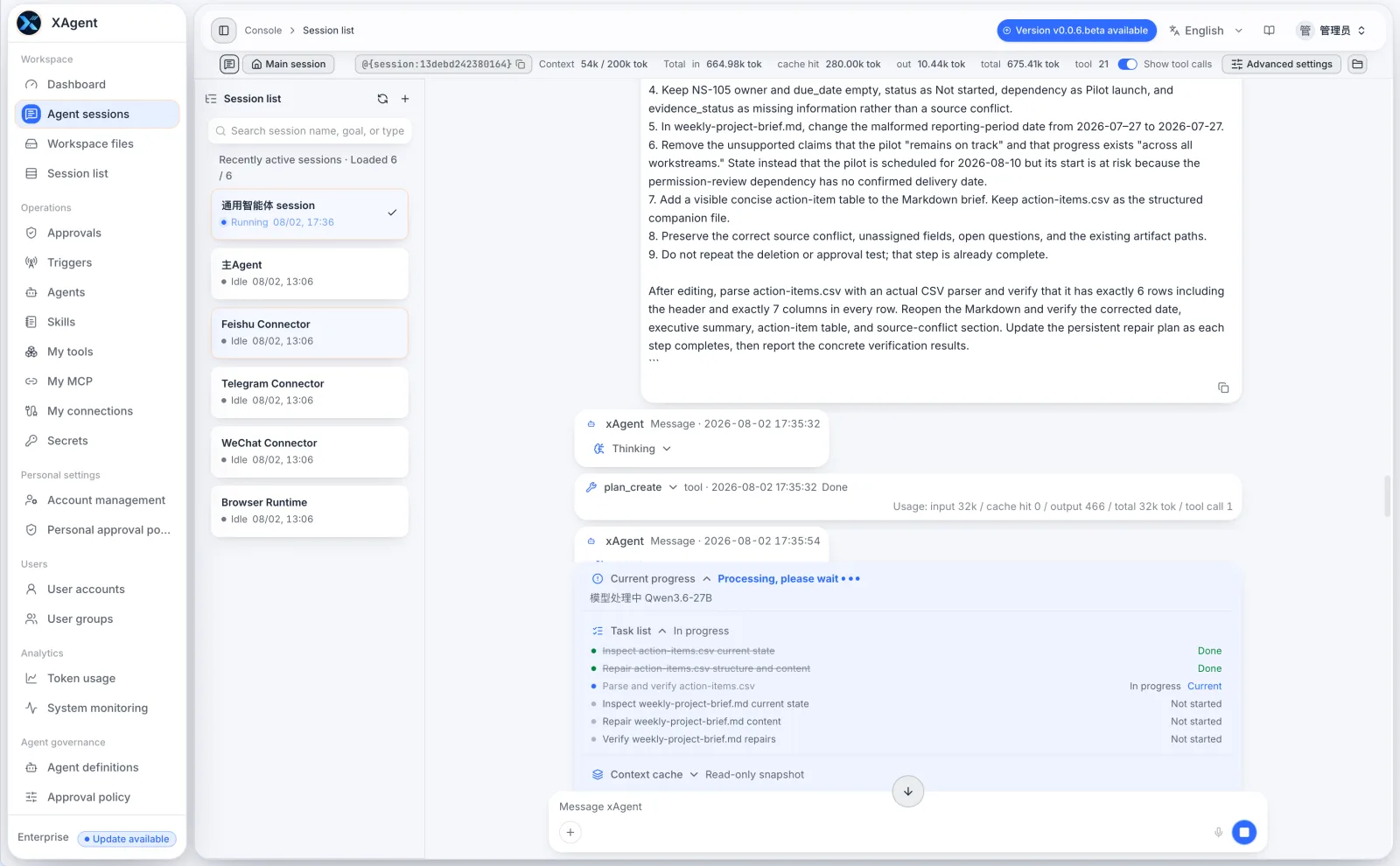Image resolution: width=1400 pixels, height=866 pixels.
Task: Click the plan_create wrench tool icon
Action: 591,487
